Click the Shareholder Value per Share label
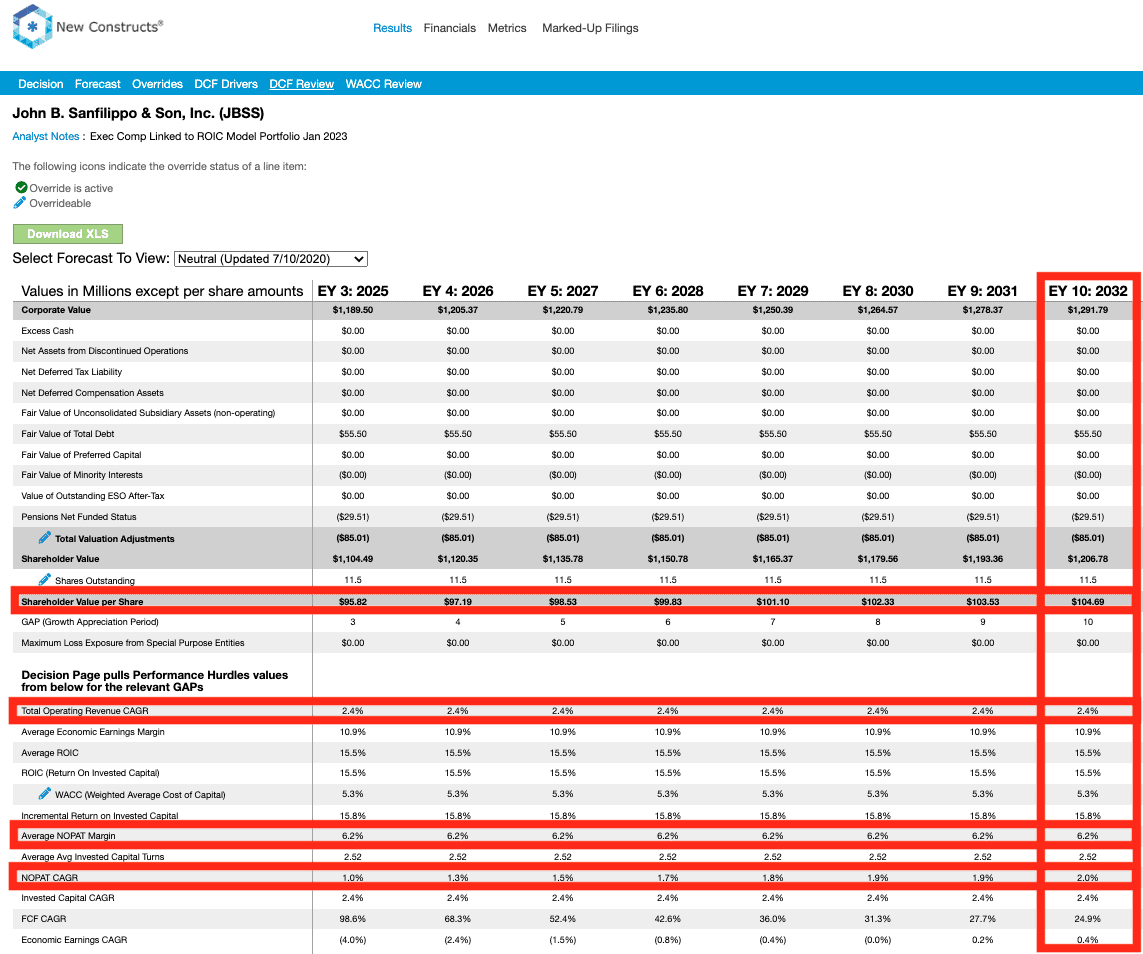 82,602
